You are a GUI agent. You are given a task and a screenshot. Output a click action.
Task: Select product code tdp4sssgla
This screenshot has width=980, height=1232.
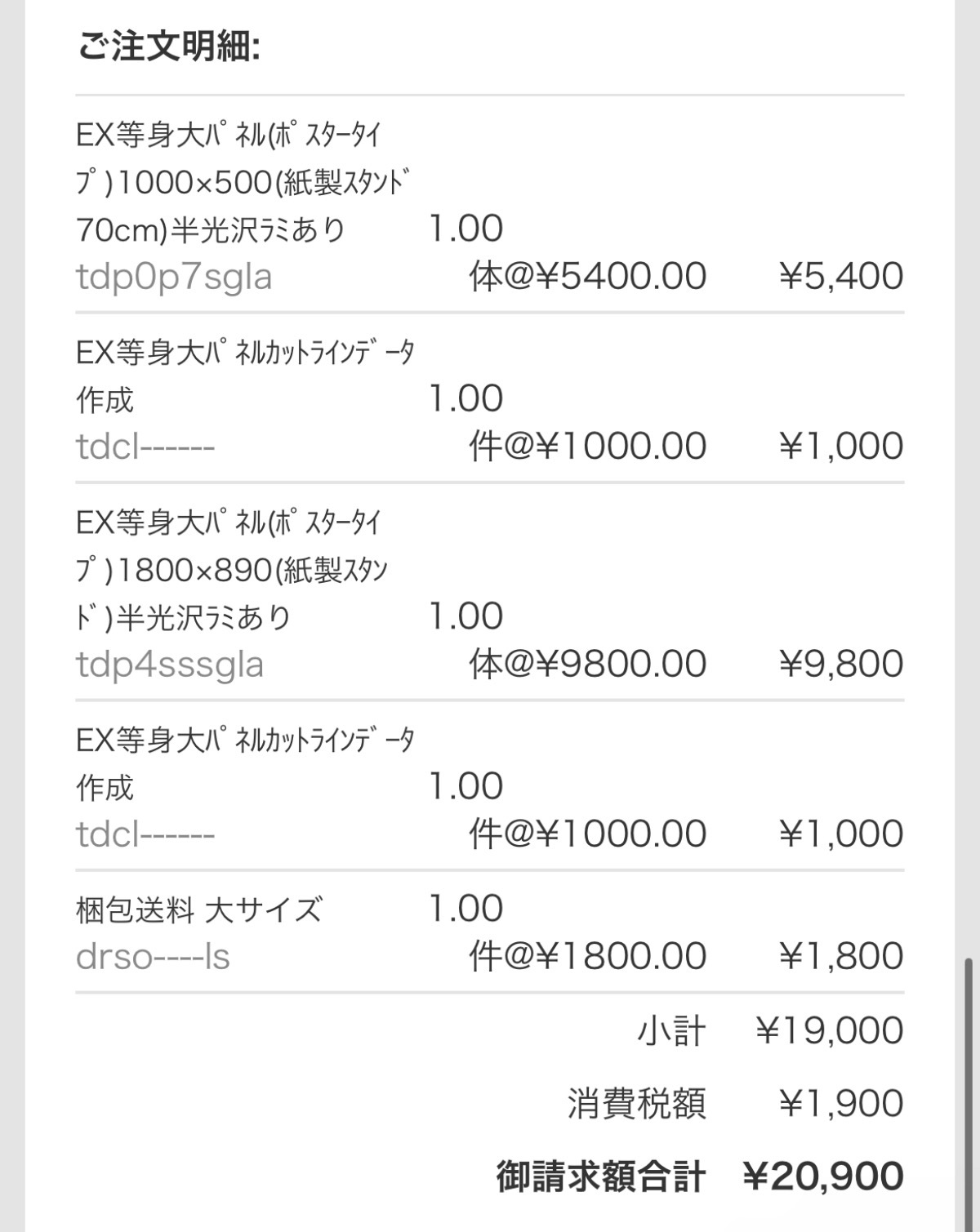tap(170, 665)
